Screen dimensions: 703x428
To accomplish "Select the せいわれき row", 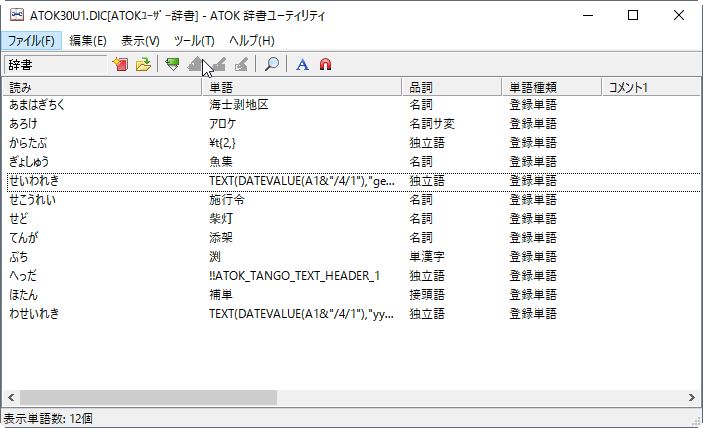I will click(352, 181).
